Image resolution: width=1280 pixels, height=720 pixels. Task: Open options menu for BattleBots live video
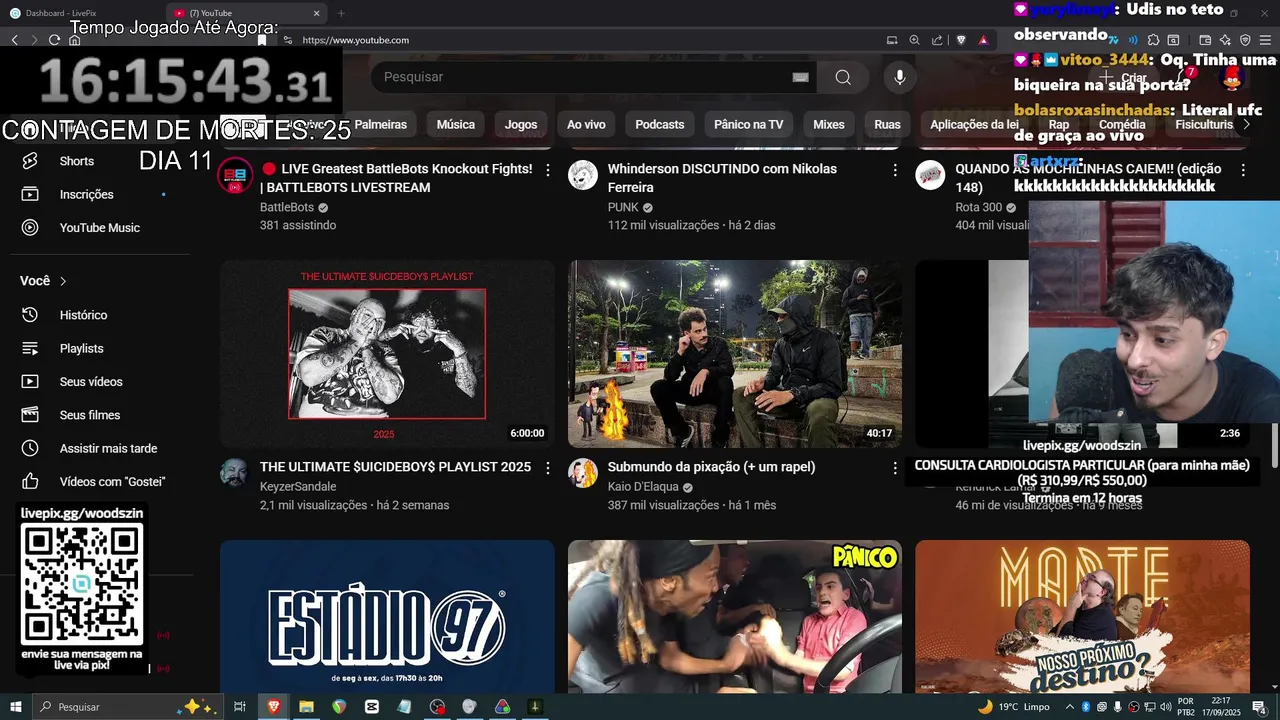point(547,170)
